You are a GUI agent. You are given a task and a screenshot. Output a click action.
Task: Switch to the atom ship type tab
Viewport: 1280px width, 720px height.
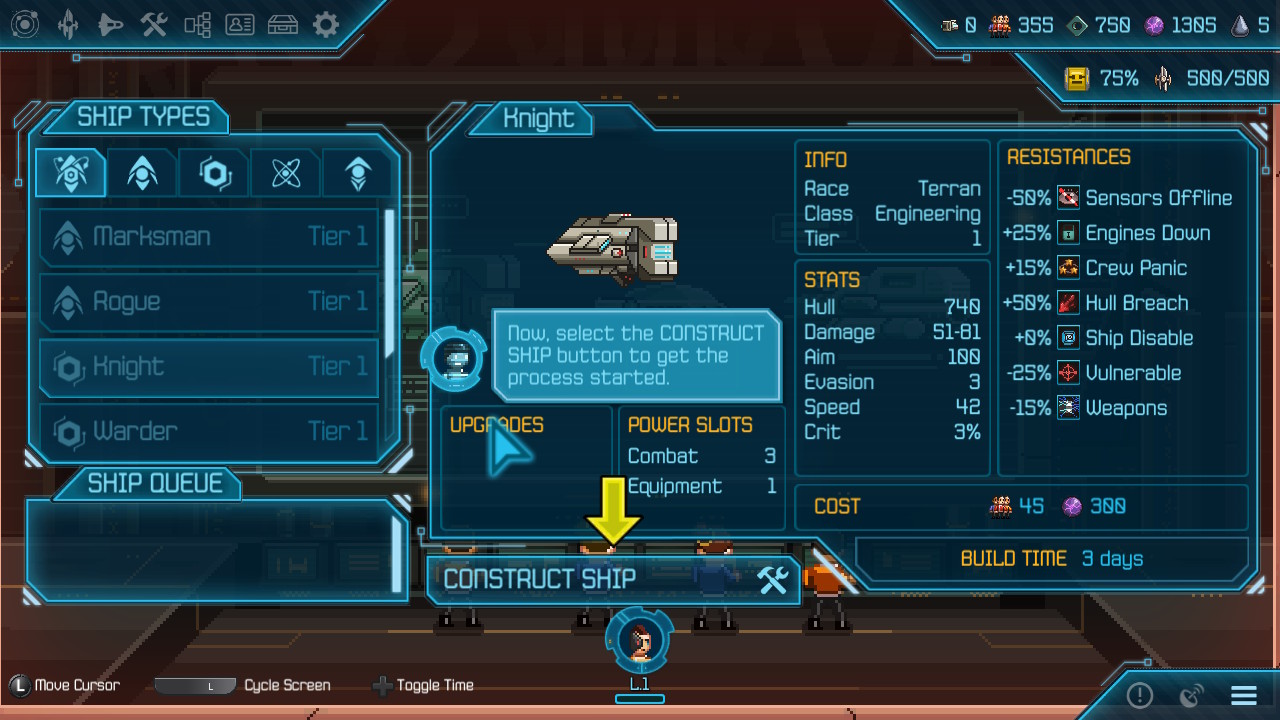click(286, 173)
